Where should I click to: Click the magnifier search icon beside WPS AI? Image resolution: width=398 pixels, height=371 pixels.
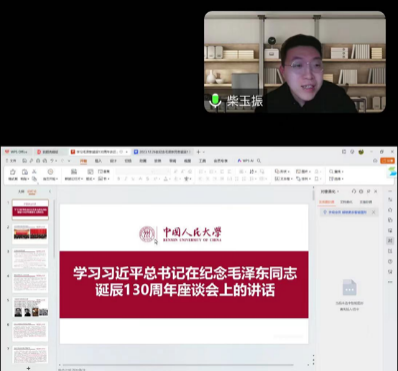tap(259, 161)
